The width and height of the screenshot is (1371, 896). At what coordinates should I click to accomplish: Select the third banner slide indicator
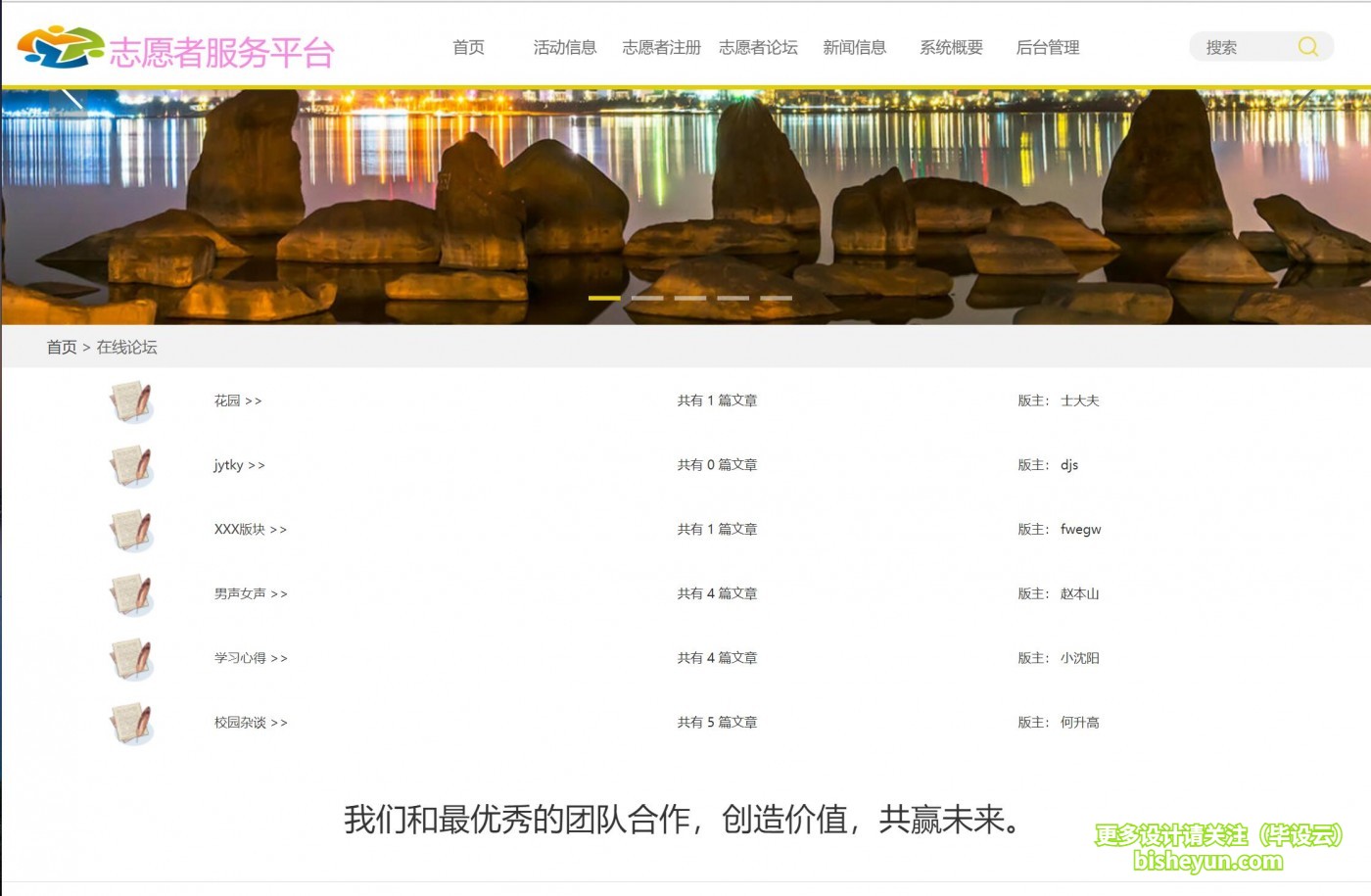(x=690, y=298)
